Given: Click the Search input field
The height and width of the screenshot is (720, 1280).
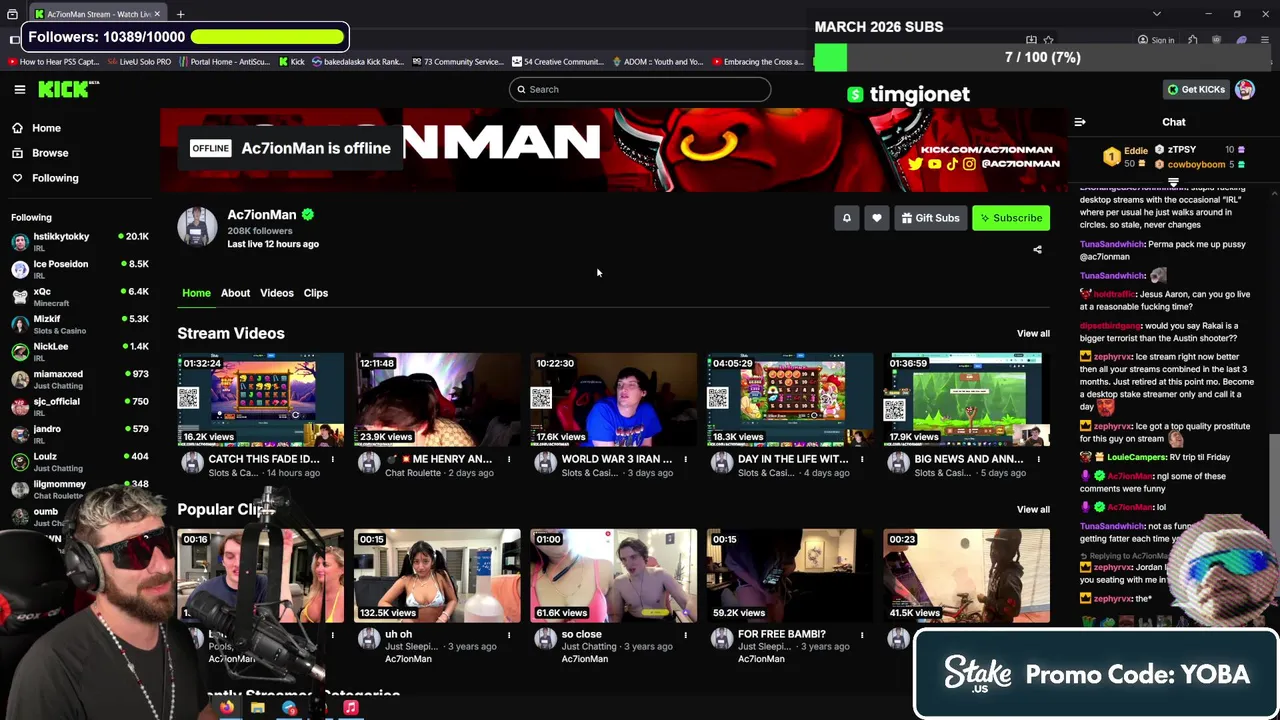Looking at the screenshot, I should click(x=640, y=89).
